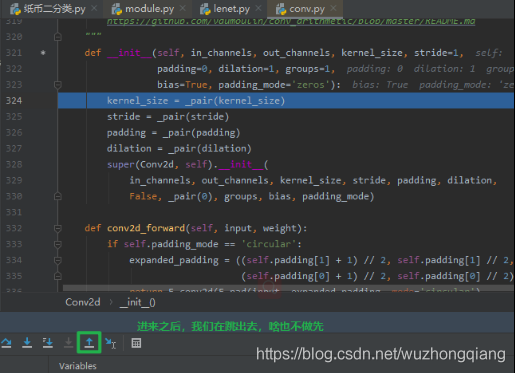
Task: Click the Step Over debugger icon
Action: [x=6, y=343]
